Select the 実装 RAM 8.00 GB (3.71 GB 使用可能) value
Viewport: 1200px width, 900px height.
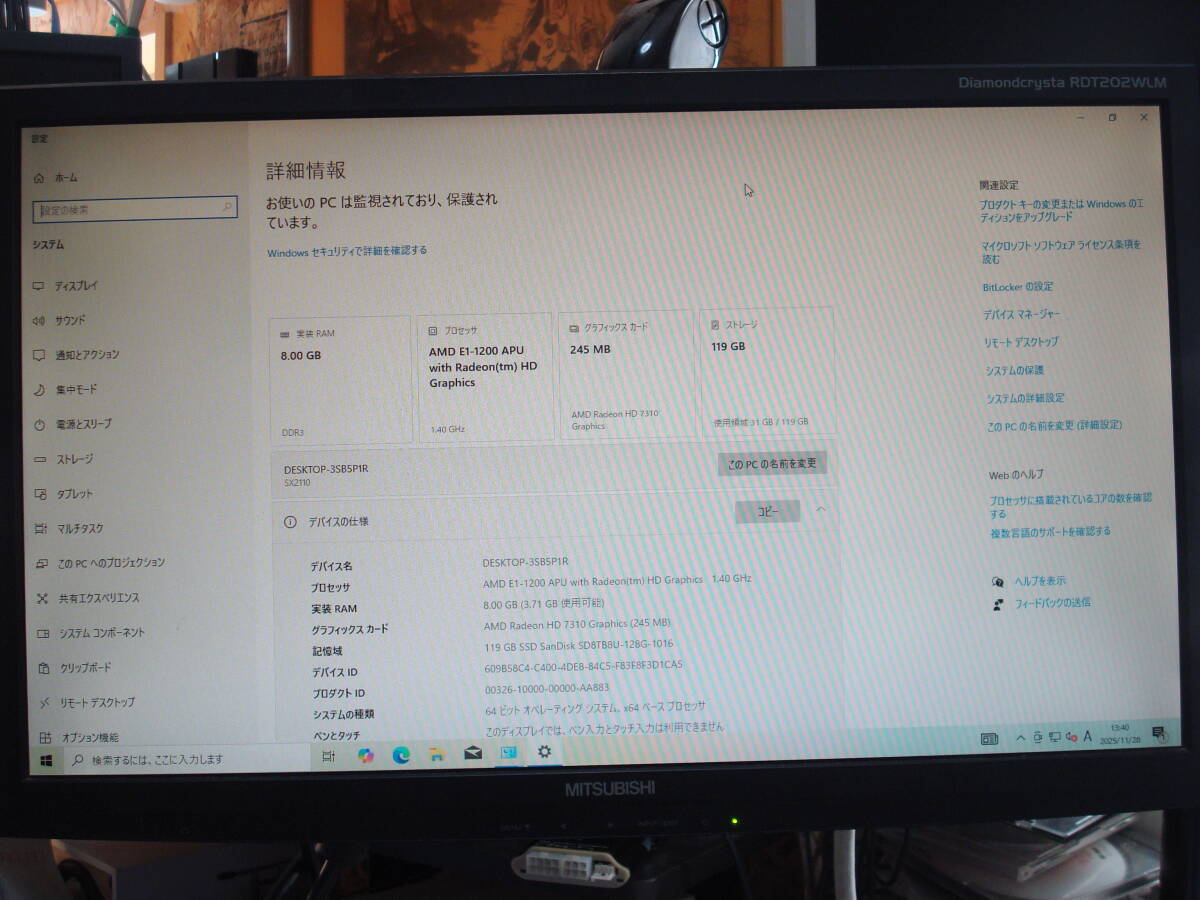coord(543,604)
